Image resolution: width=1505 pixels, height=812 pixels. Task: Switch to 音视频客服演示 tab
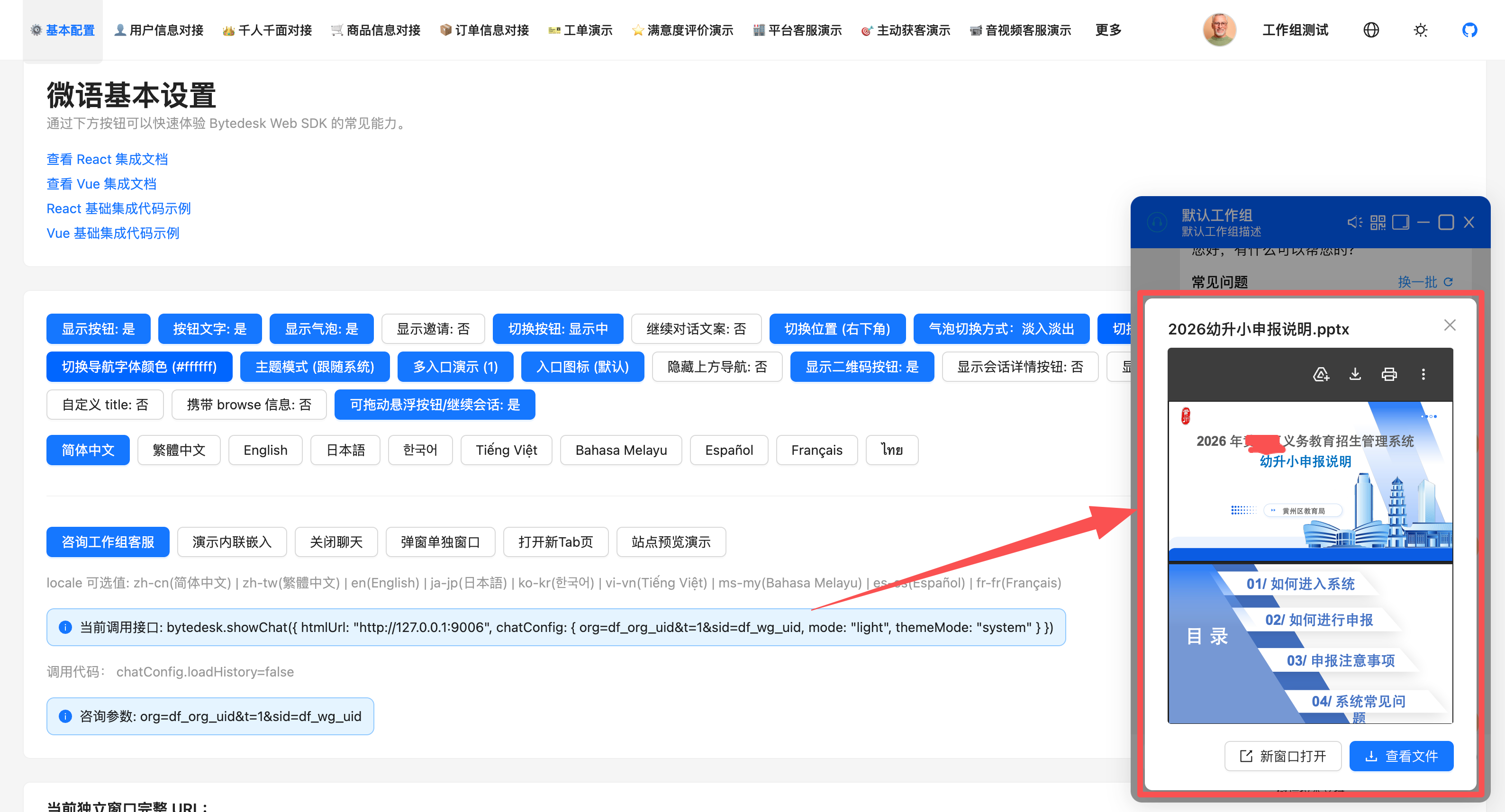[x=1020, y=30]
